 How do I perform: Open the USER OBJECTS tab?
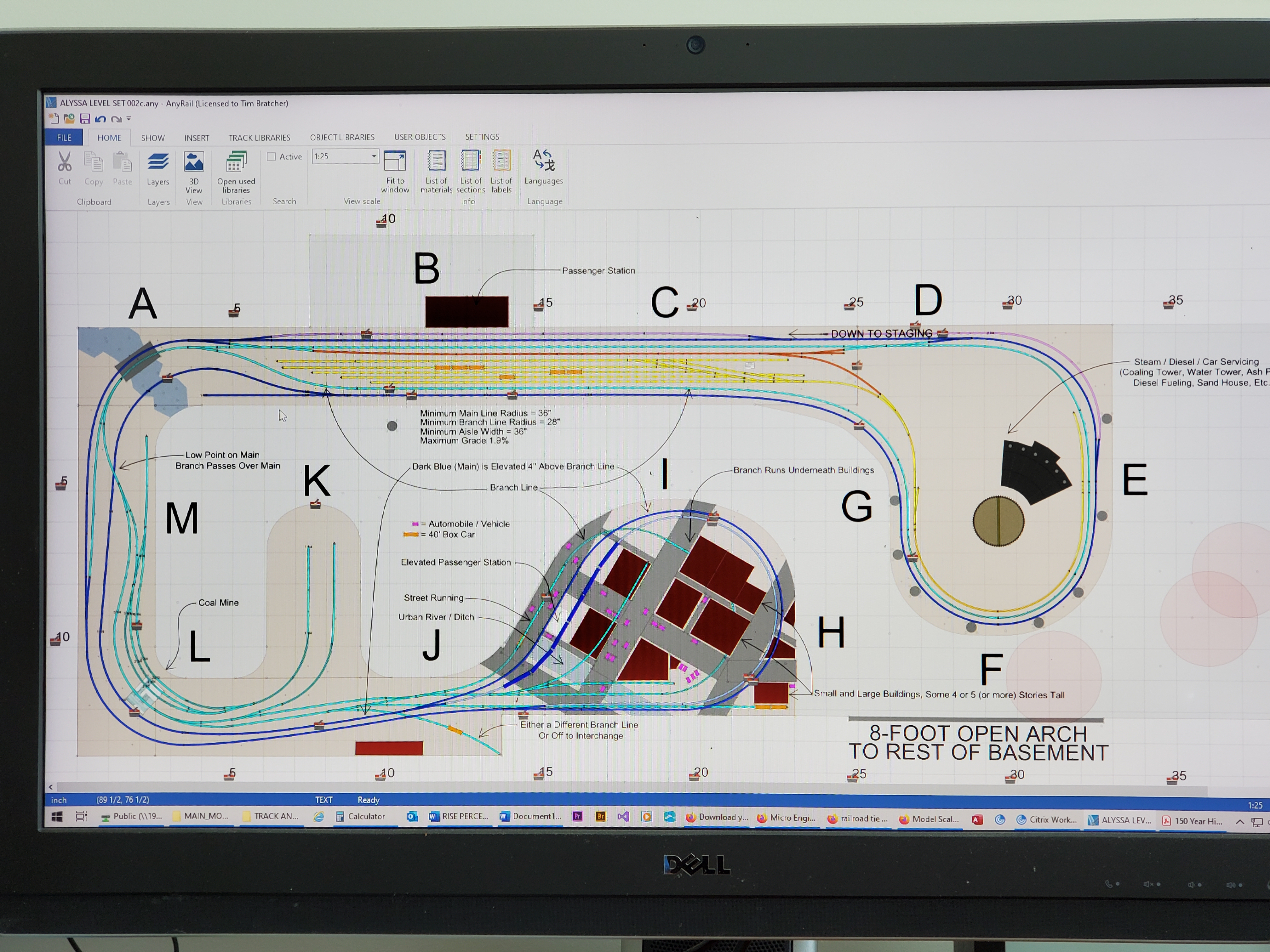coord(420,137)
